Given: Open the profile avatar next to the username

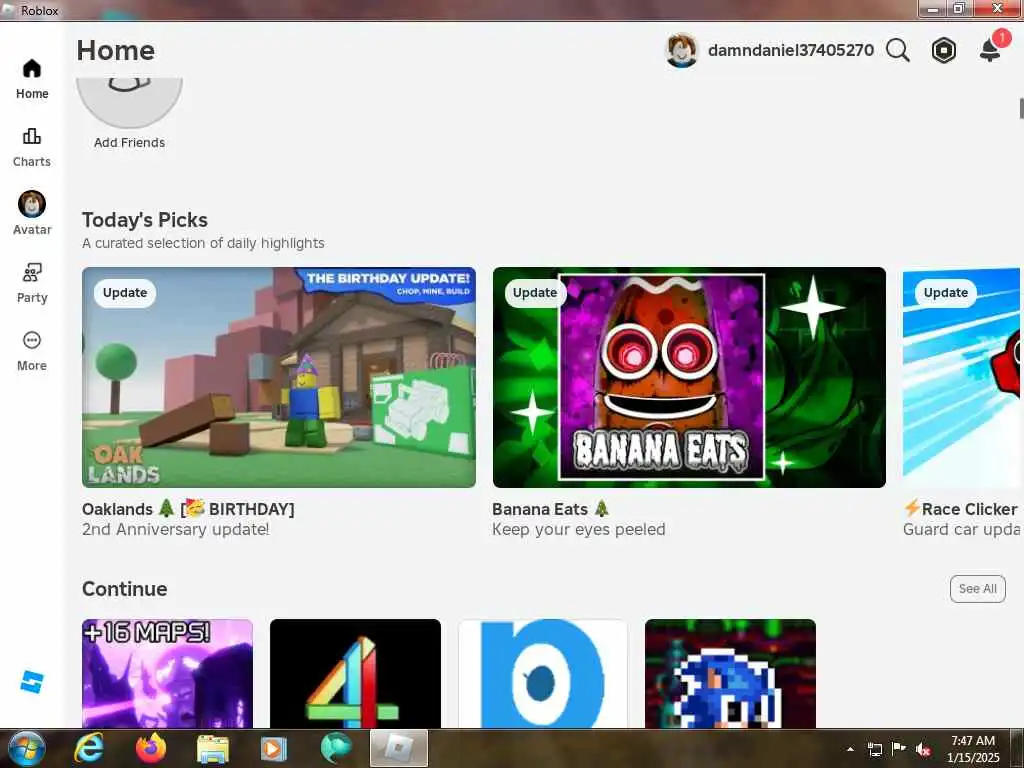Looking at the screenshot, I should tap(681, 50).
